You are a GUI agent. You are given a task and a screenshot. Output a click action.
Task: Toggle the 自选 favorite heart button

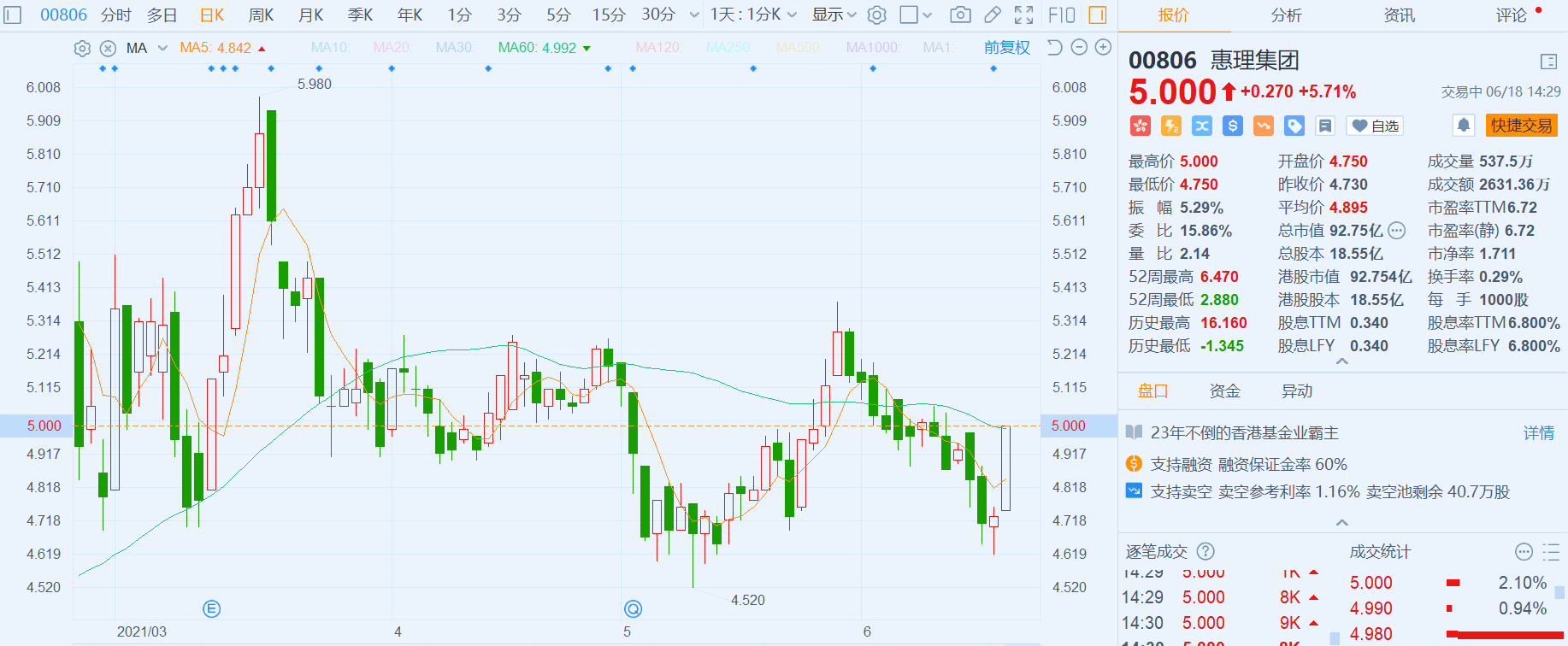coord(1375,126)
